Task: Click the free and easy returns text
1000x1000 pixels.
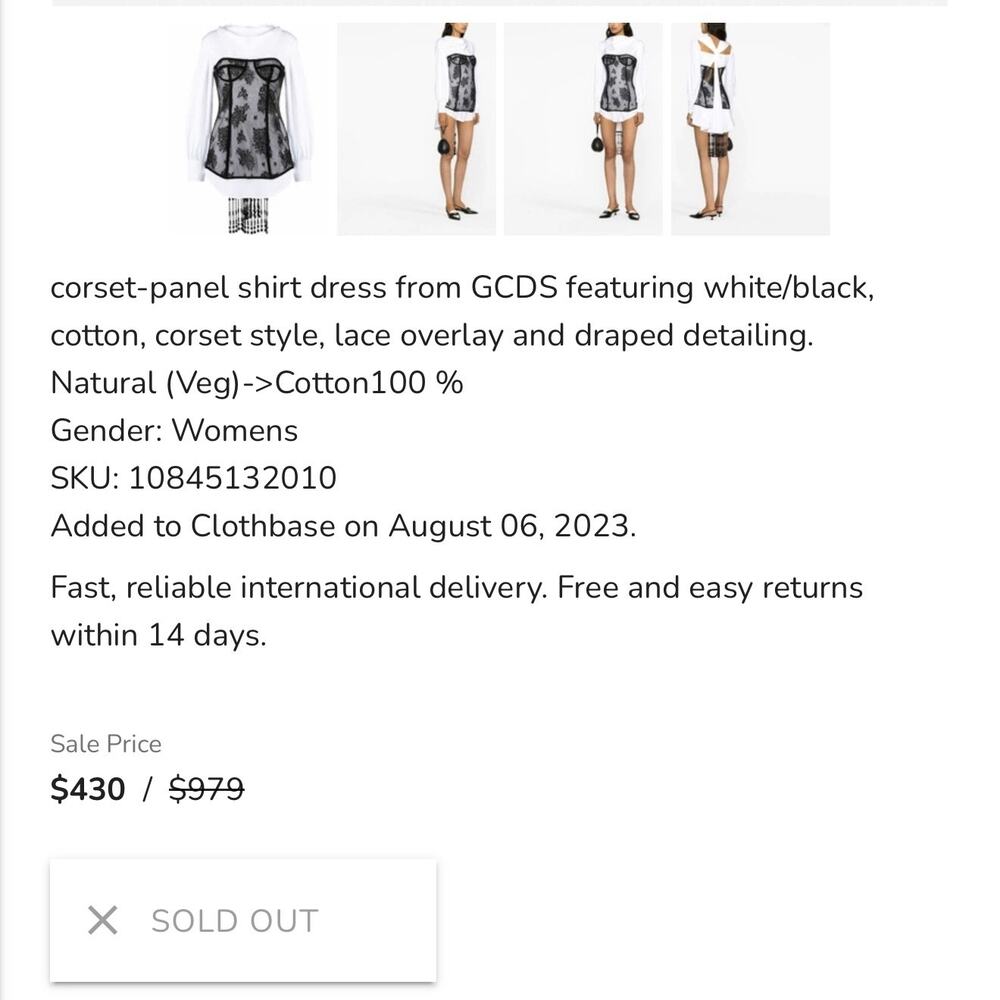Action: (710, 587)
